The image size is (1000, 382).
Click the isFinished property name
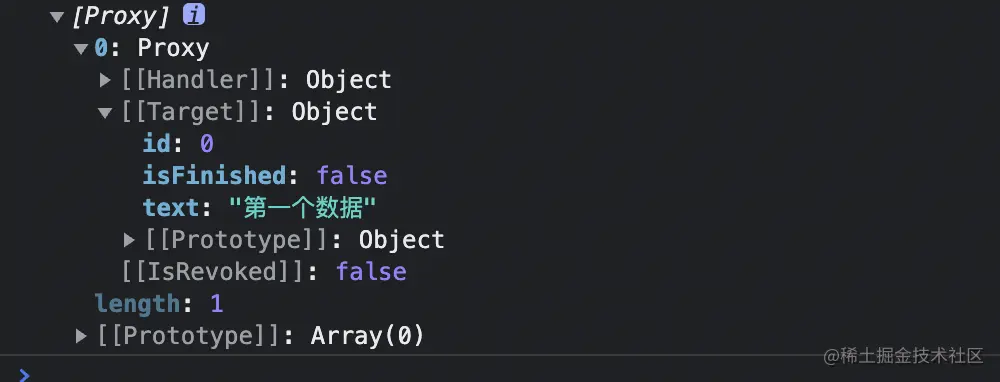[x=214, y=176]
